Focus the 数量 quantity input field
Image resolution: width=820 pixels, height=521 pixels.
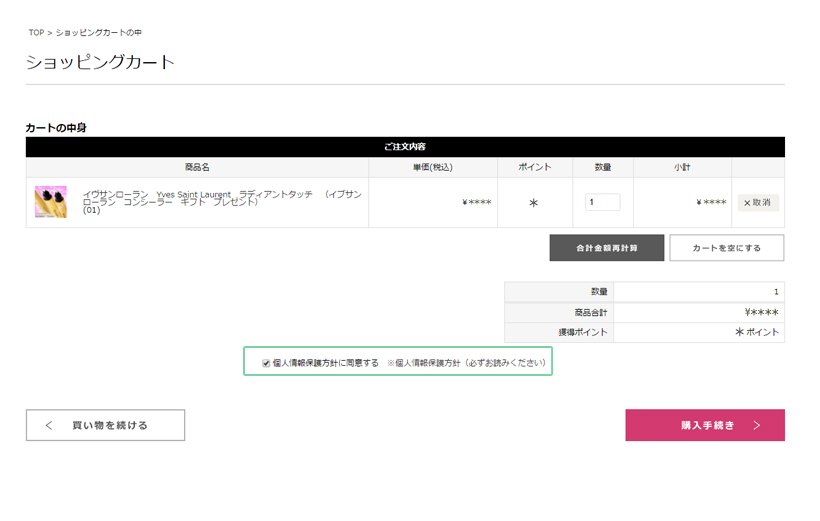pyautogui.click(x=602, y=202)
